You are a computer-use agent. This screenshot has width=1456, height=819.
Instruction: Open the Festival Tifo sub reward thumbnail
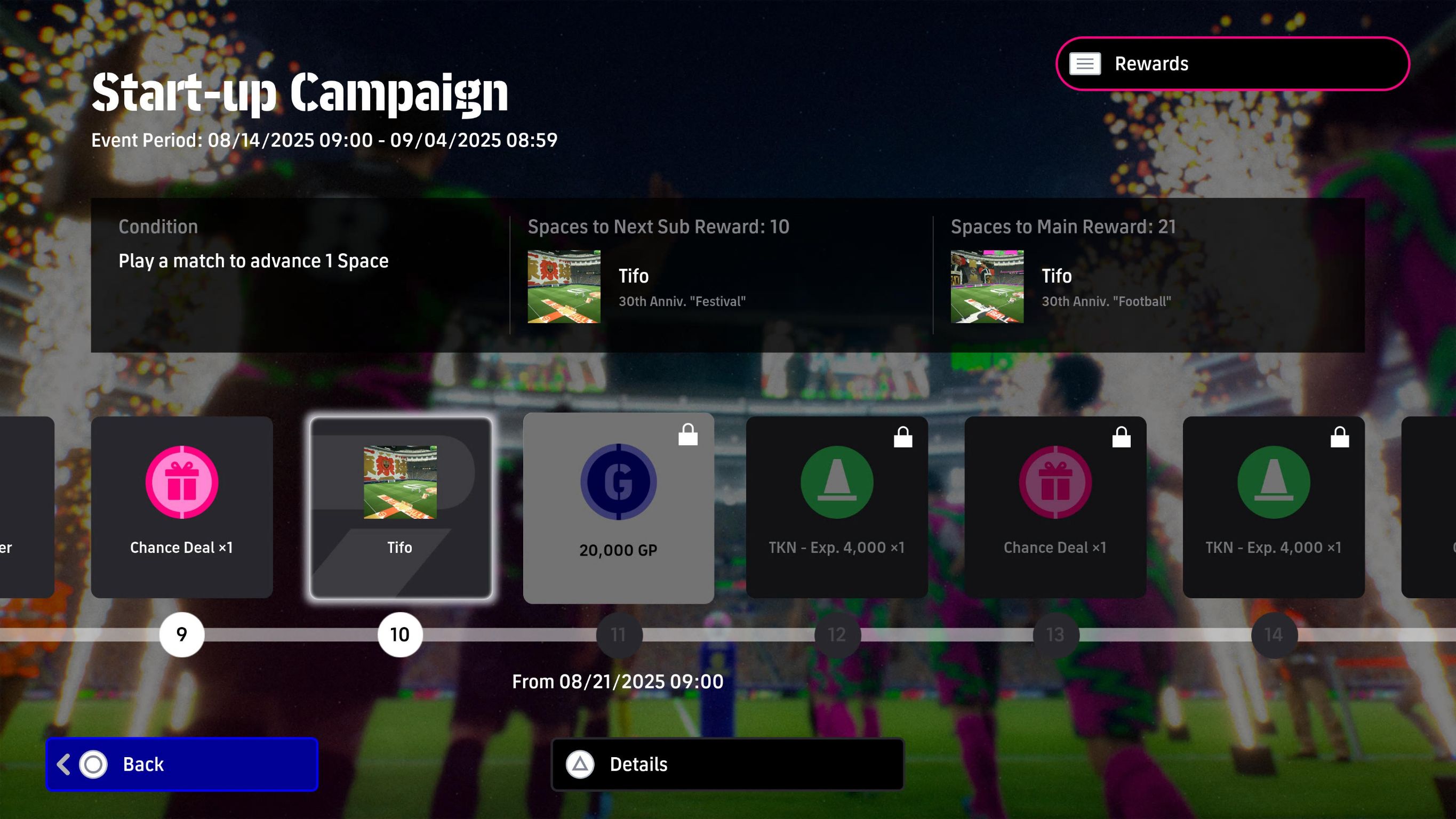564,286
